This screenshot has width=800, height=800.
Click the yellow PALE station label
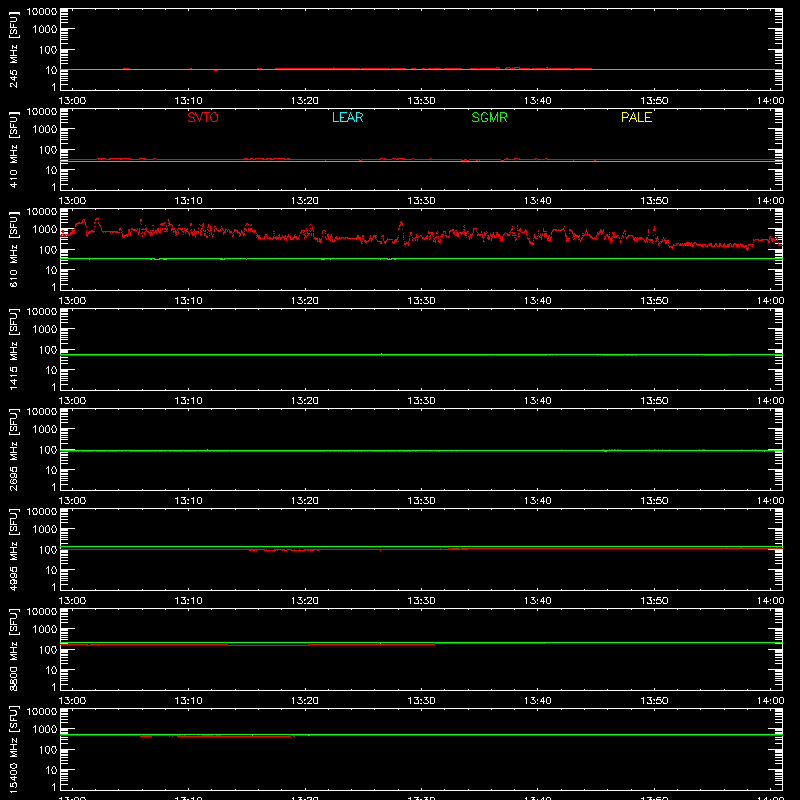pos(636,117)
